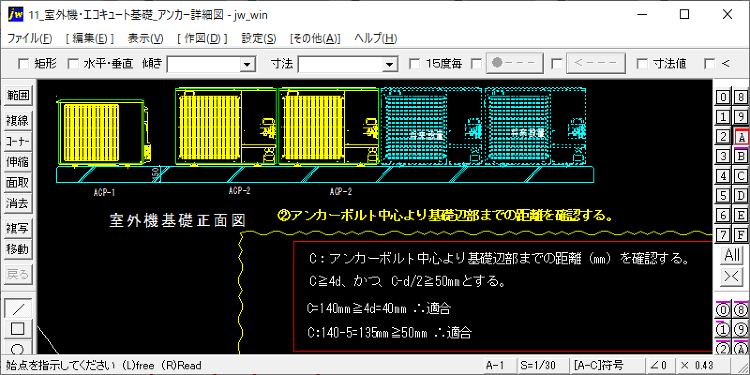This screenshot has width=750, height=375.
Task: Click the 範囲 selection button
Action: point(18,95)
